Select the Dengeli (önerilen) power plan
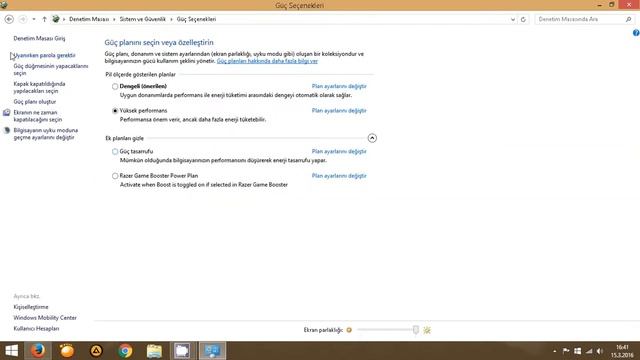 click(115, 87)
